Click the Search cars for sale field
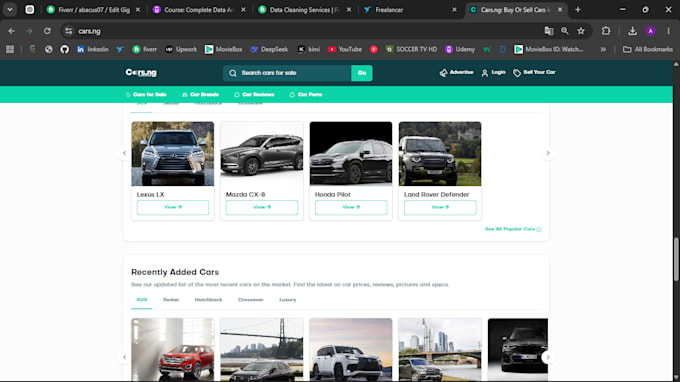680x382 pixels. (287, 73)
